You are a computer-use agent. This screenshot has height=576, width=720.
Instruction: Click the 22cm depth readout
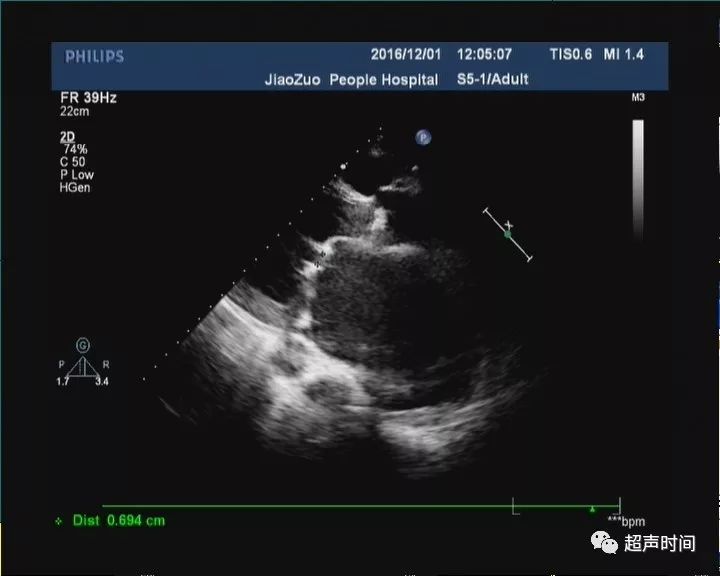[x=74, y=111]
